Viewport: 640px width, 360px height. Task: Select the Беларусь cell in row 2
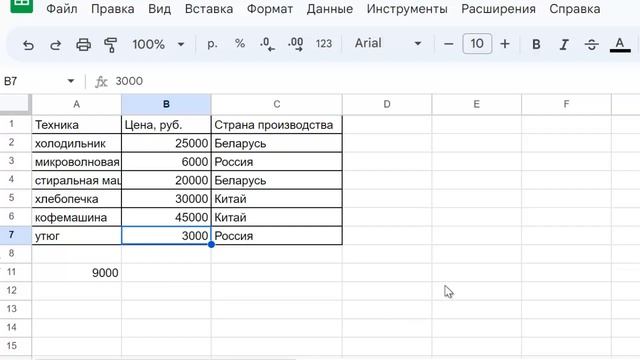277,143
